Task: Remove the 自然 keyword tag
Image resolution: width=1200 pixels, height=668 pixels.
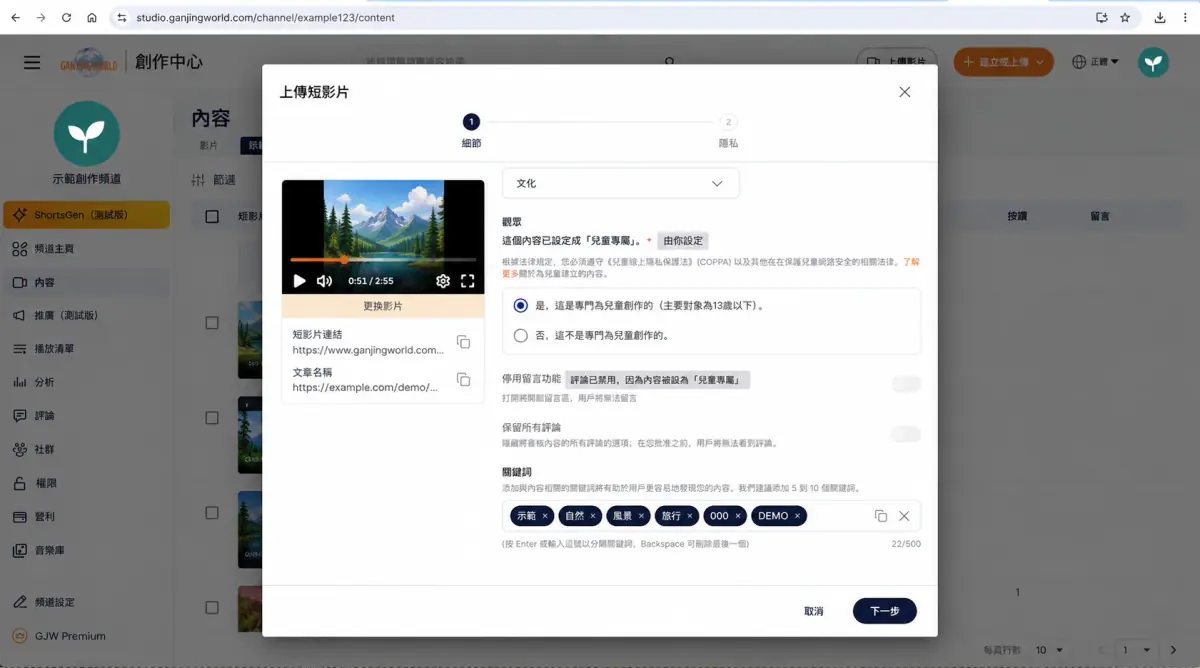Action: (x=593, y=516)
